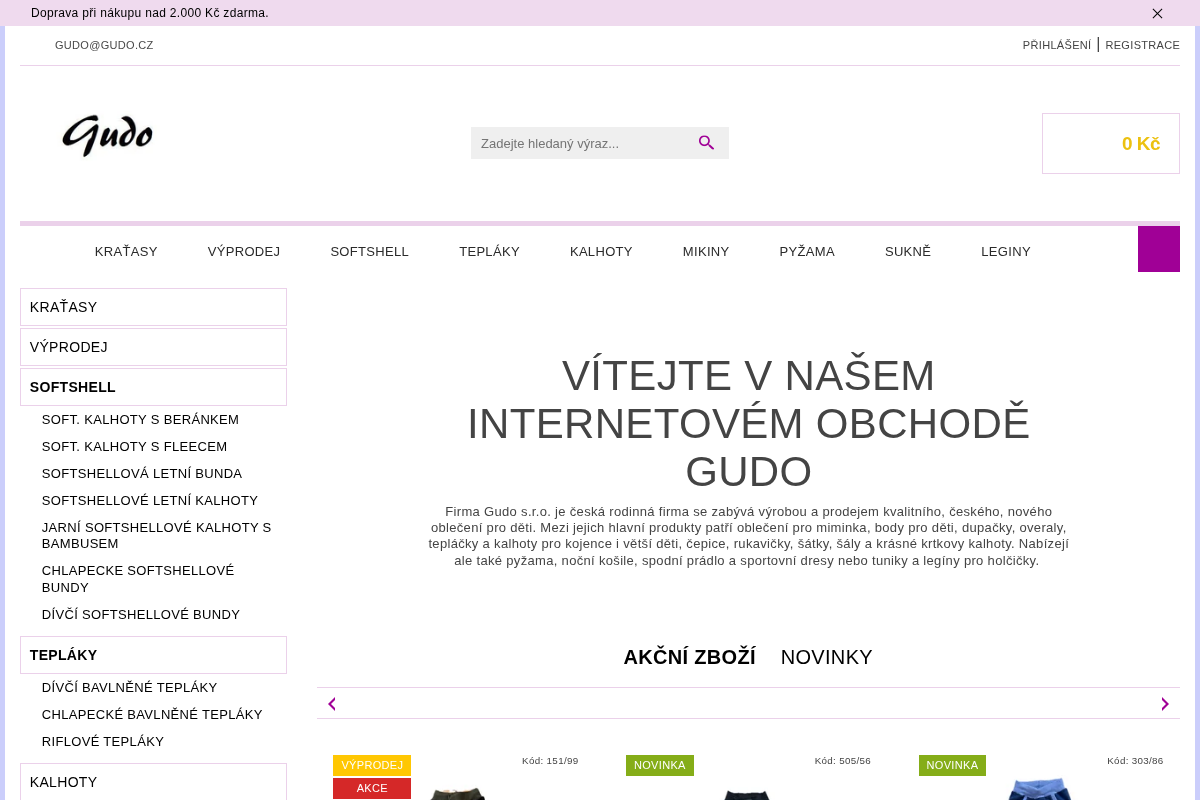Open VÝPRODEJ in the top navigation
This screenshot has height=800, width=1200.
click(244, 251)
